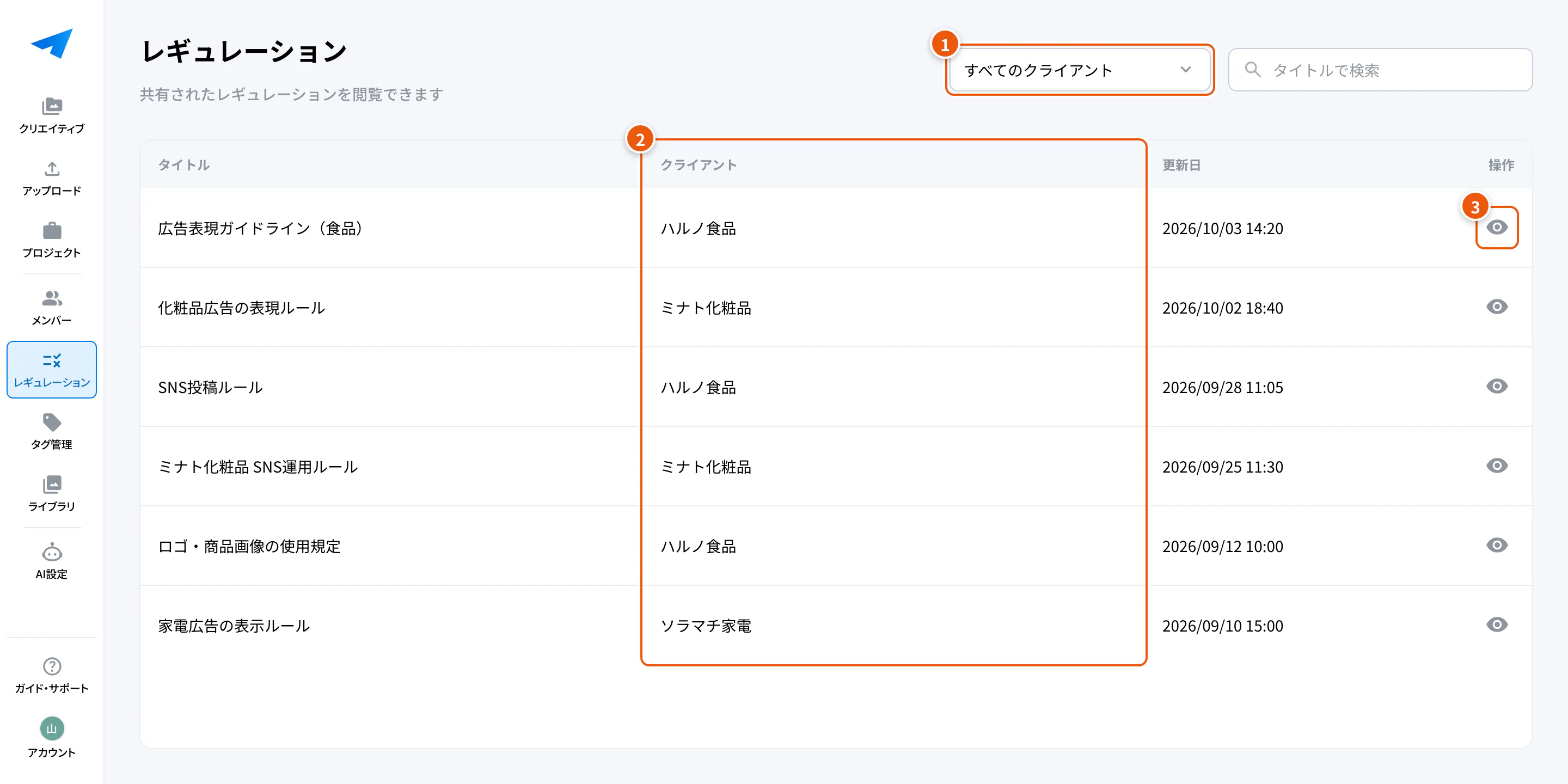This screenshot has width=1568, height=784.
Task: Click the タイトルで検索 search field
Action: pyautogui.click(x=1380, y=70)
